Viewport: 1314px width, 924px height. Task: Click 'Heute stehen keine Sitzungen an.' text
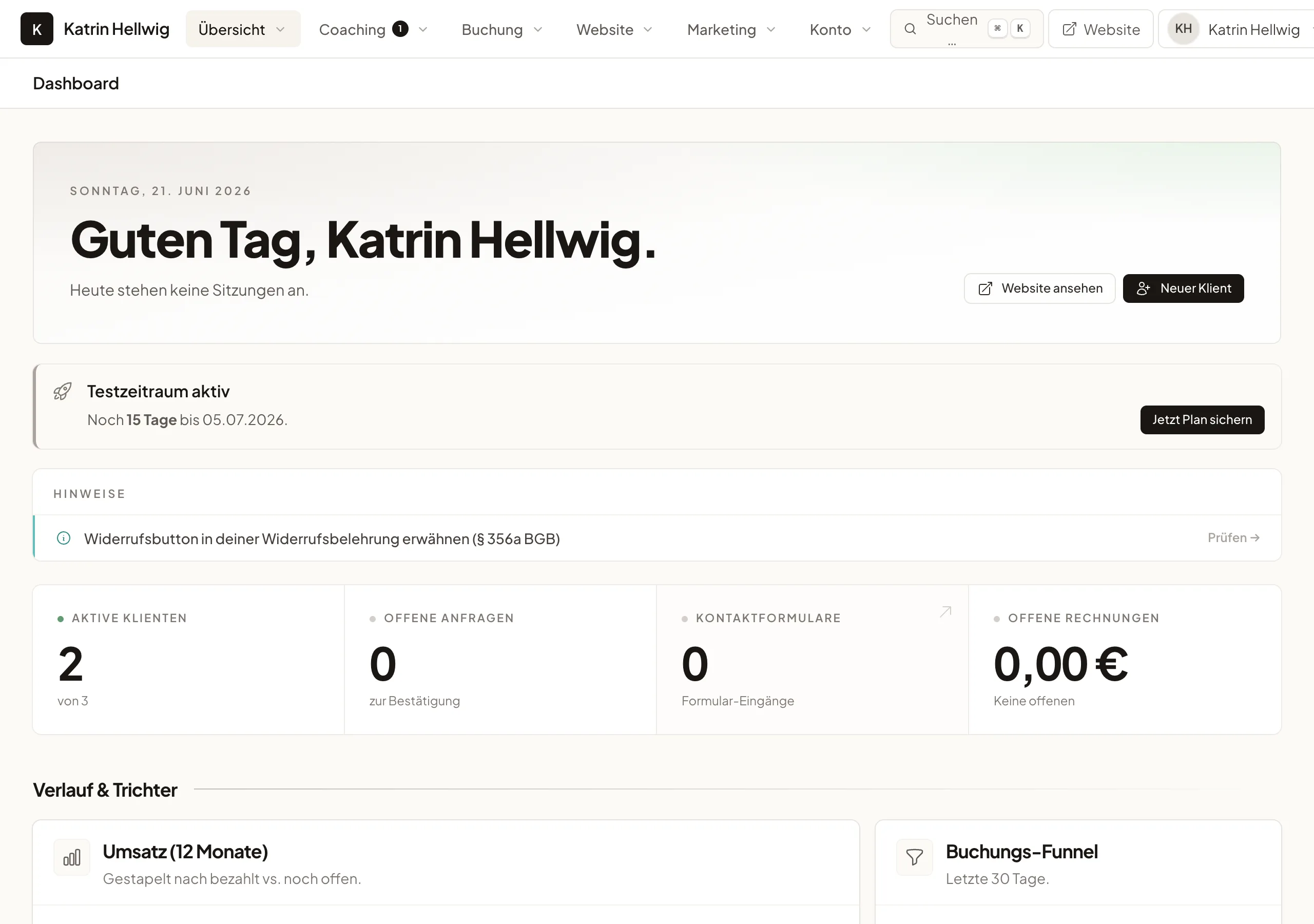point(189,290)
